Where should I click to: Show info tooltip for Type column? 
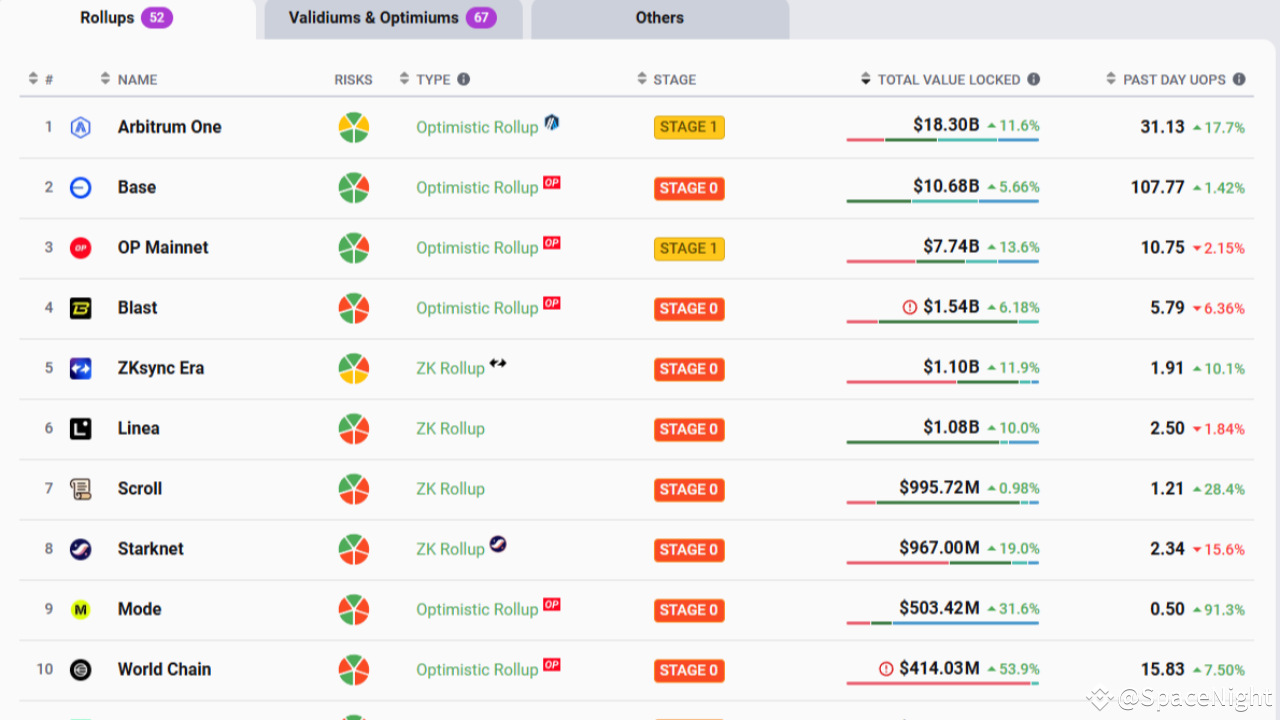click(463, 79)
